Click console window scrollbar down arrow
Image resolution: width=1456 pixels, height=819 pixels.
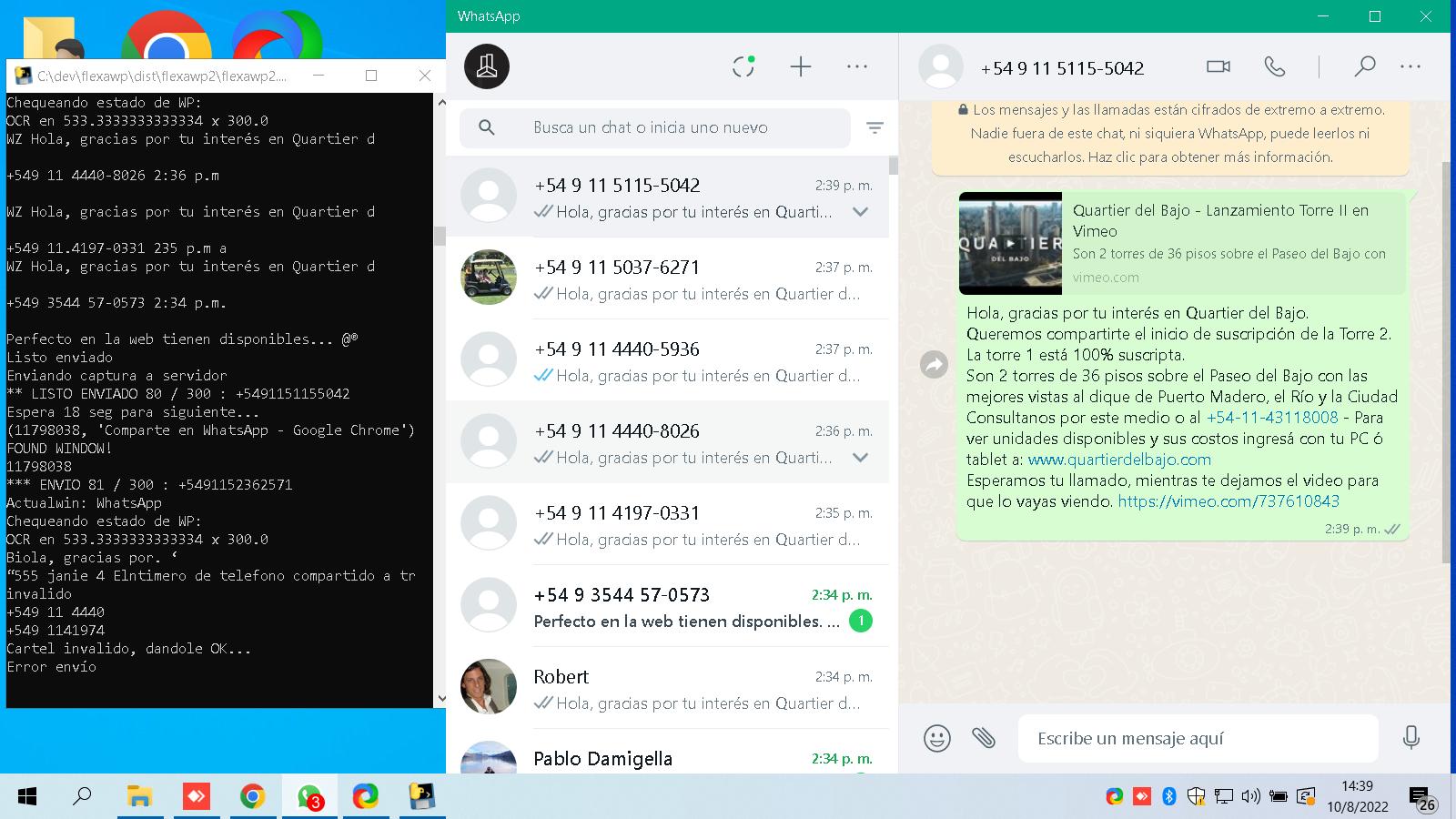pos(441,699)
